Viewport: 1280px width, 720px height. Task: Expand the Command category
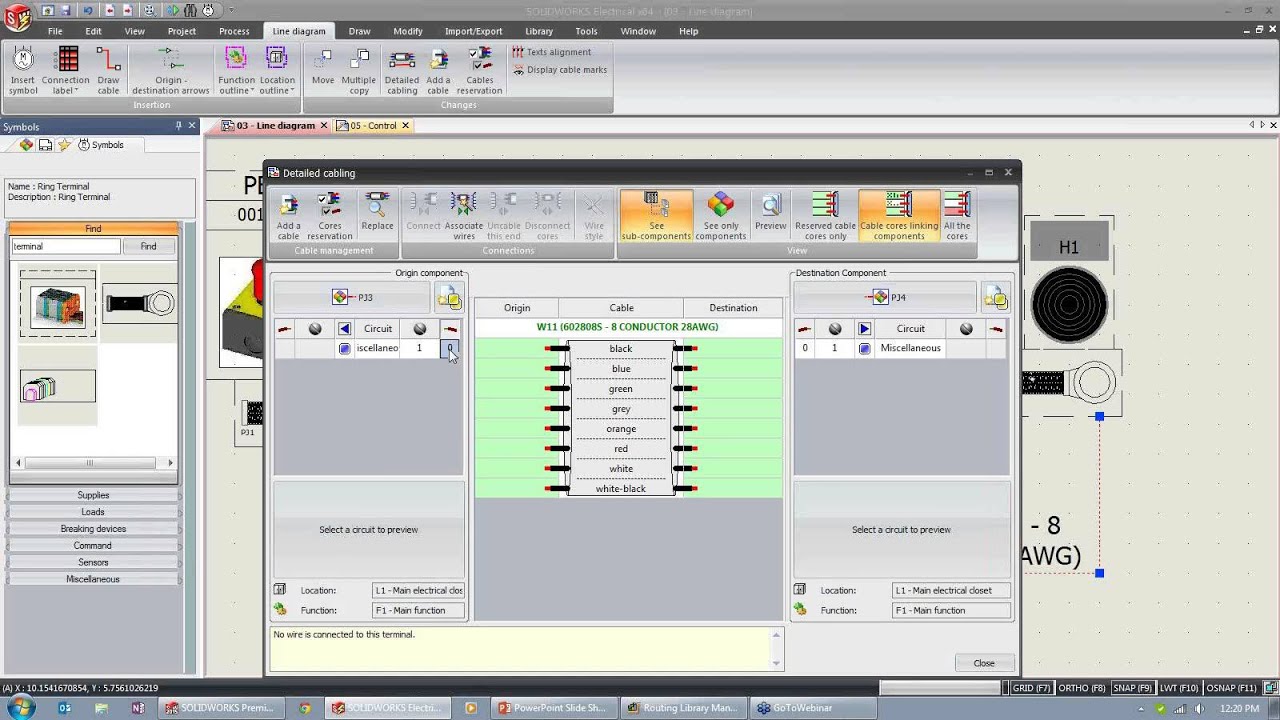point(93,546)
